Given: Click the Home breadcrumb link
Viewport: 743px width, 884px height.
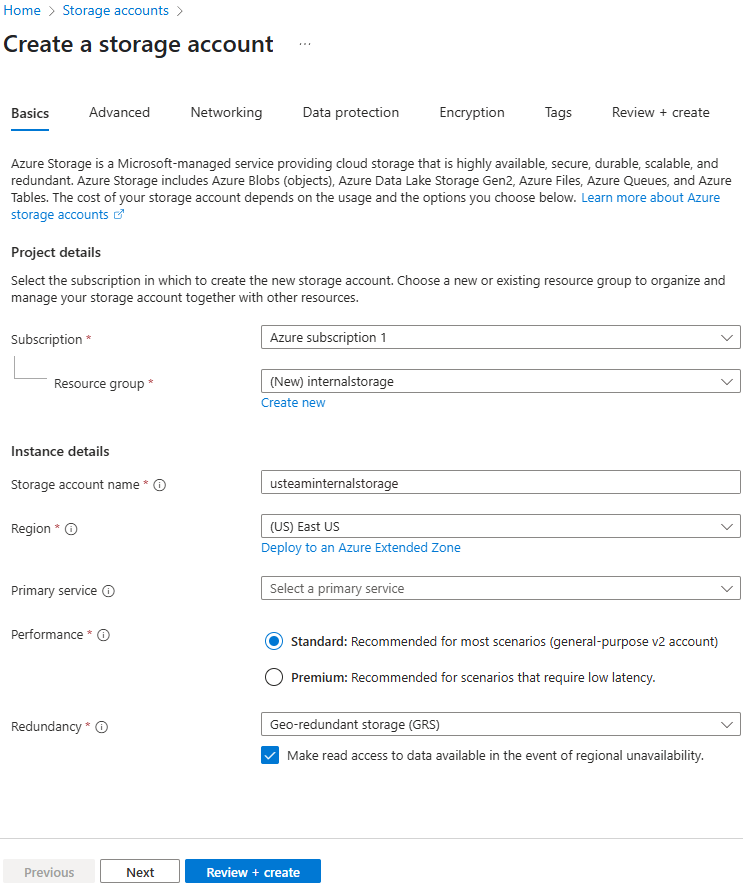Looking at the screenshot, I should (22, 10).
